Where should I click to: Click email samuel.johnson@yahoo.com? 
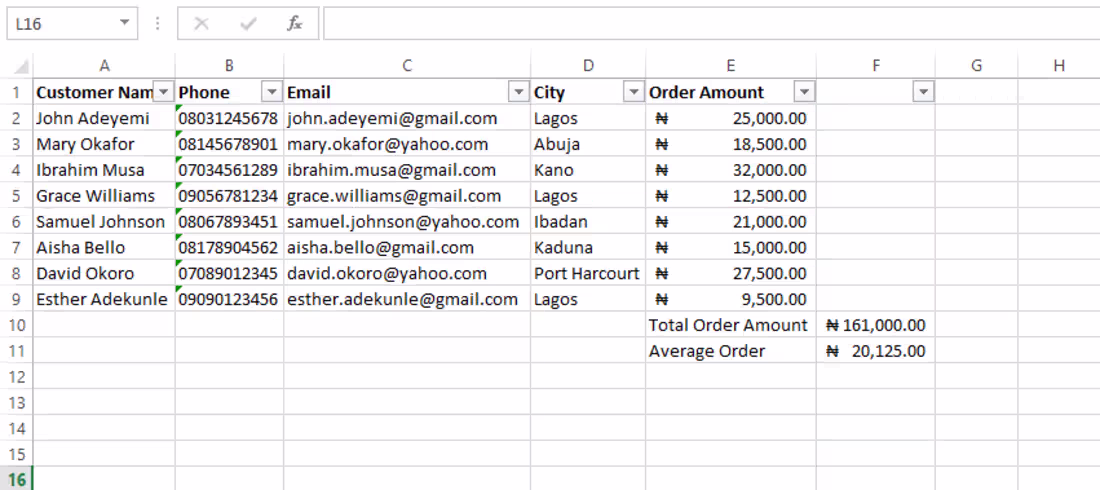pos(407,222)
